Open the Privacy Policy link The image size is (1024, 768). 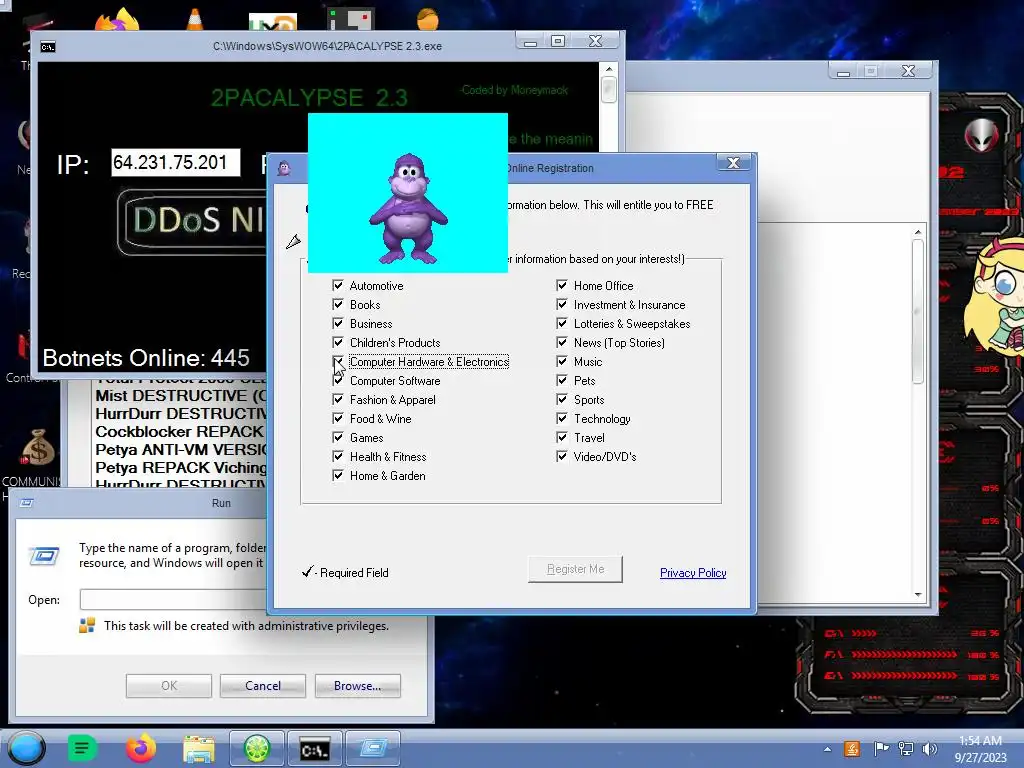(x=693, y=573)
